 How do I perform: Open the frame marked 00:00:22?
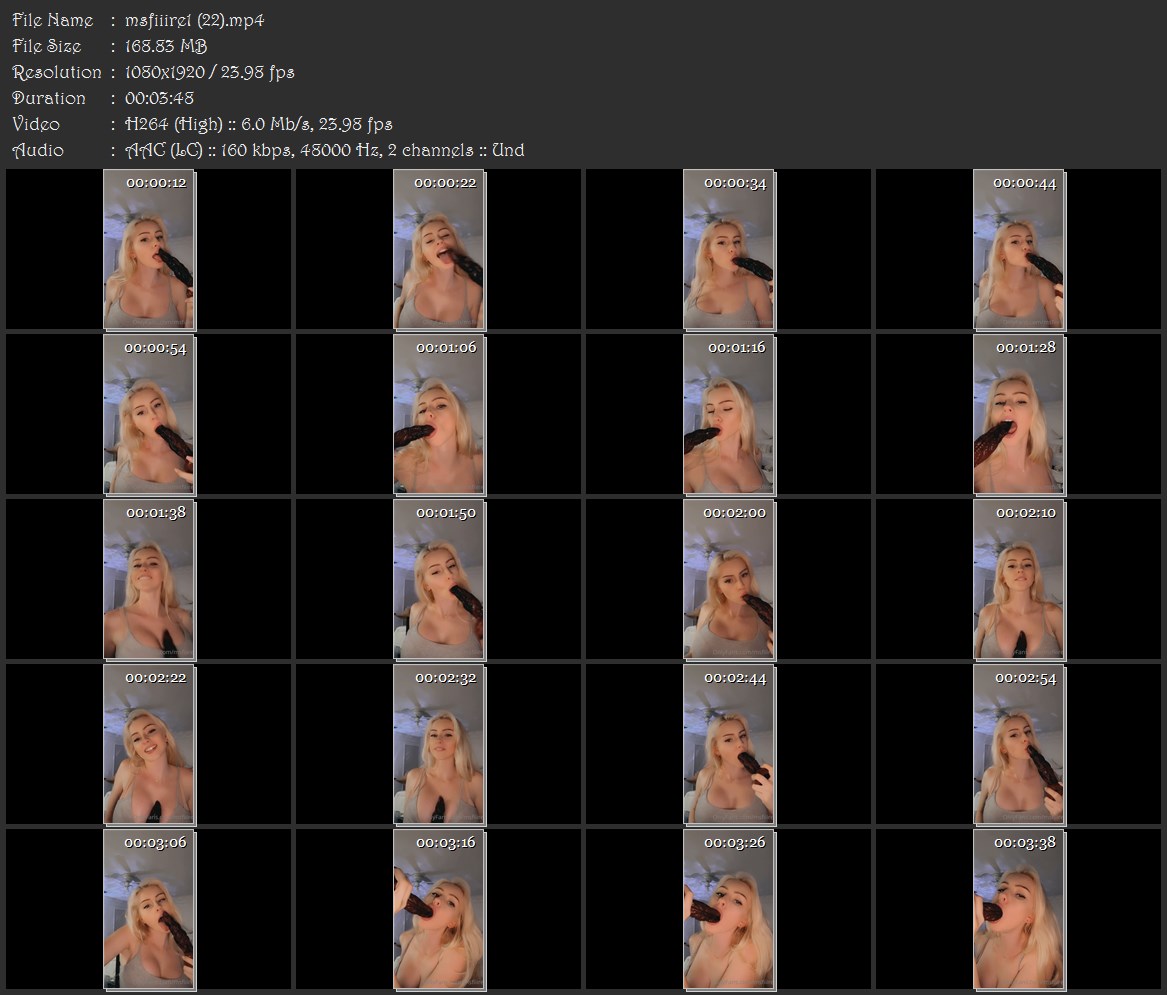click(439, 249)
